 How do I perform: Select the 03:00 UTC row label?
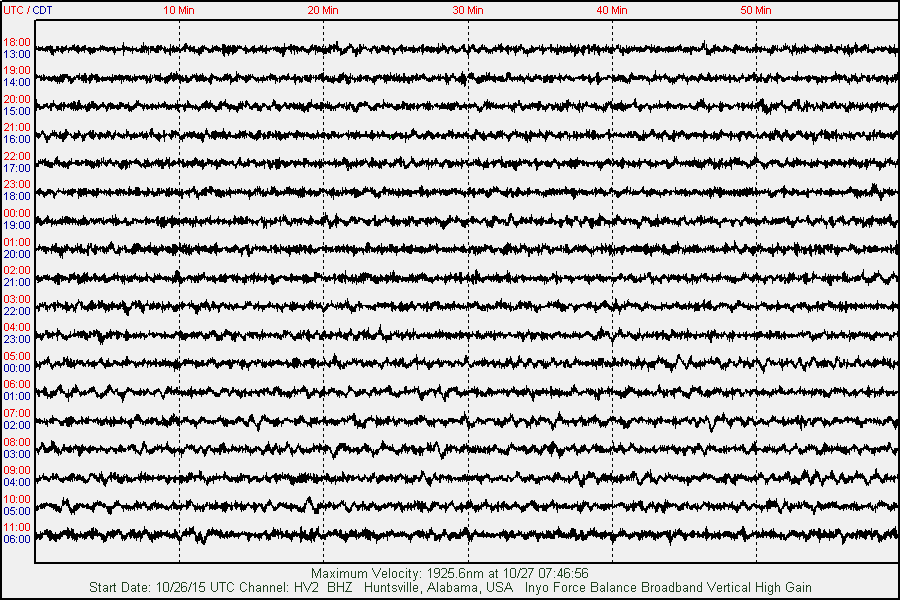(17, 299)
